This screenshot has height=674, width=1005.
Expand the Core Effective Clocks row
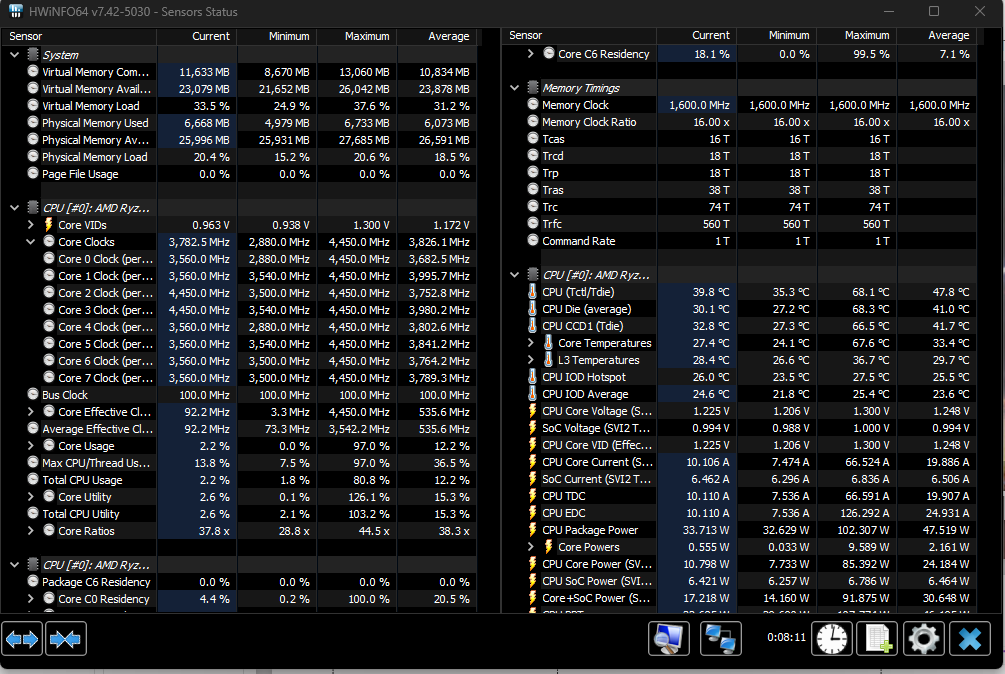click(30, 412)
